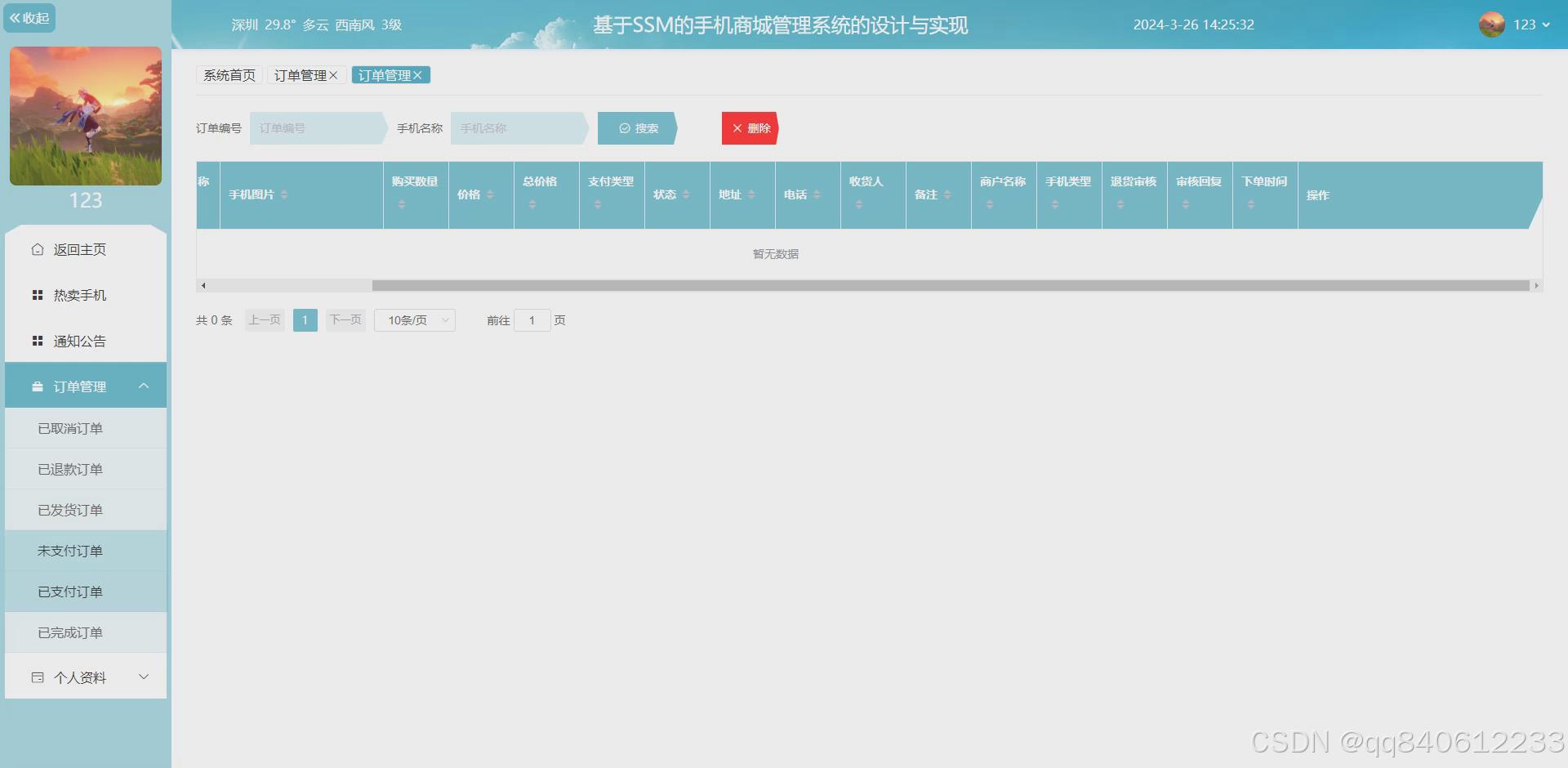
Task: Open the 10条/页 page size dropdown
Action: (x=414, y=319)
